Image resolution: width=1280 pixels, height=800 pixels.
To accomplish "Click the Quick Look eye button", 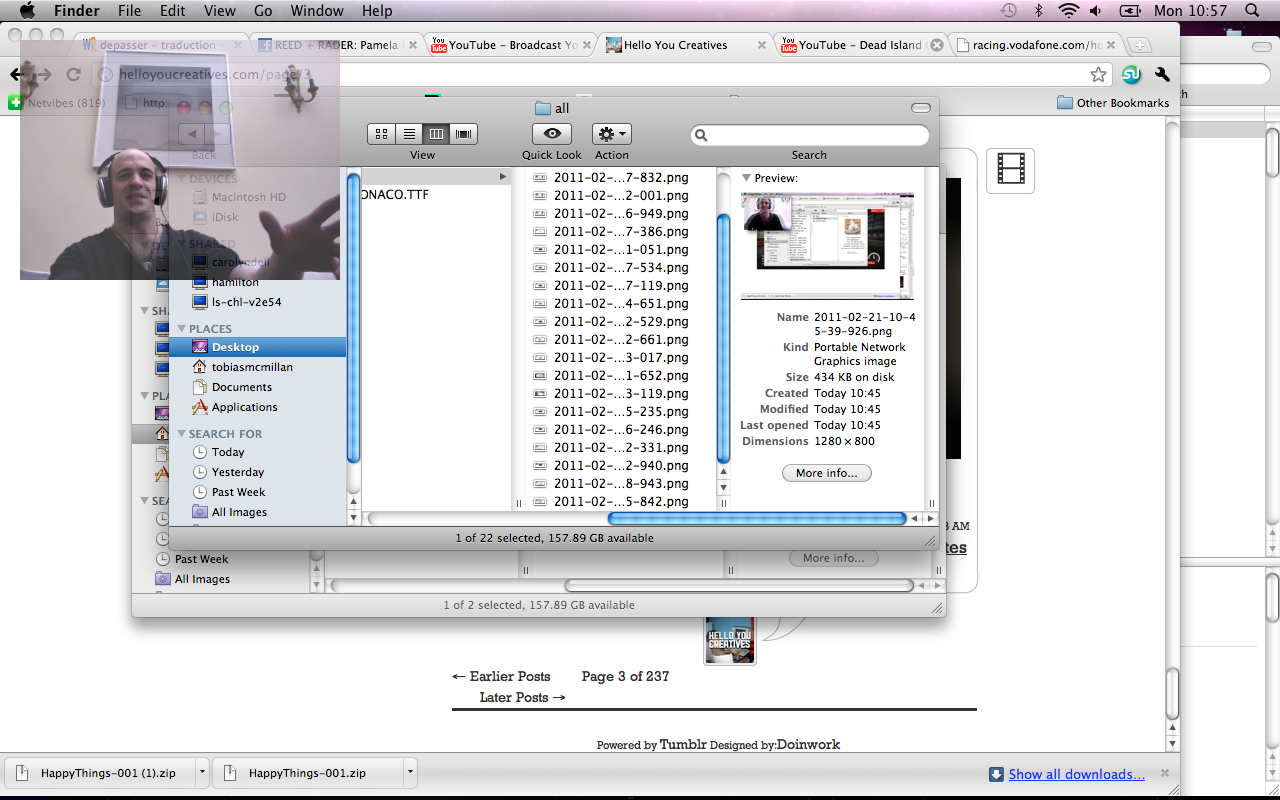I will point(551,134).
